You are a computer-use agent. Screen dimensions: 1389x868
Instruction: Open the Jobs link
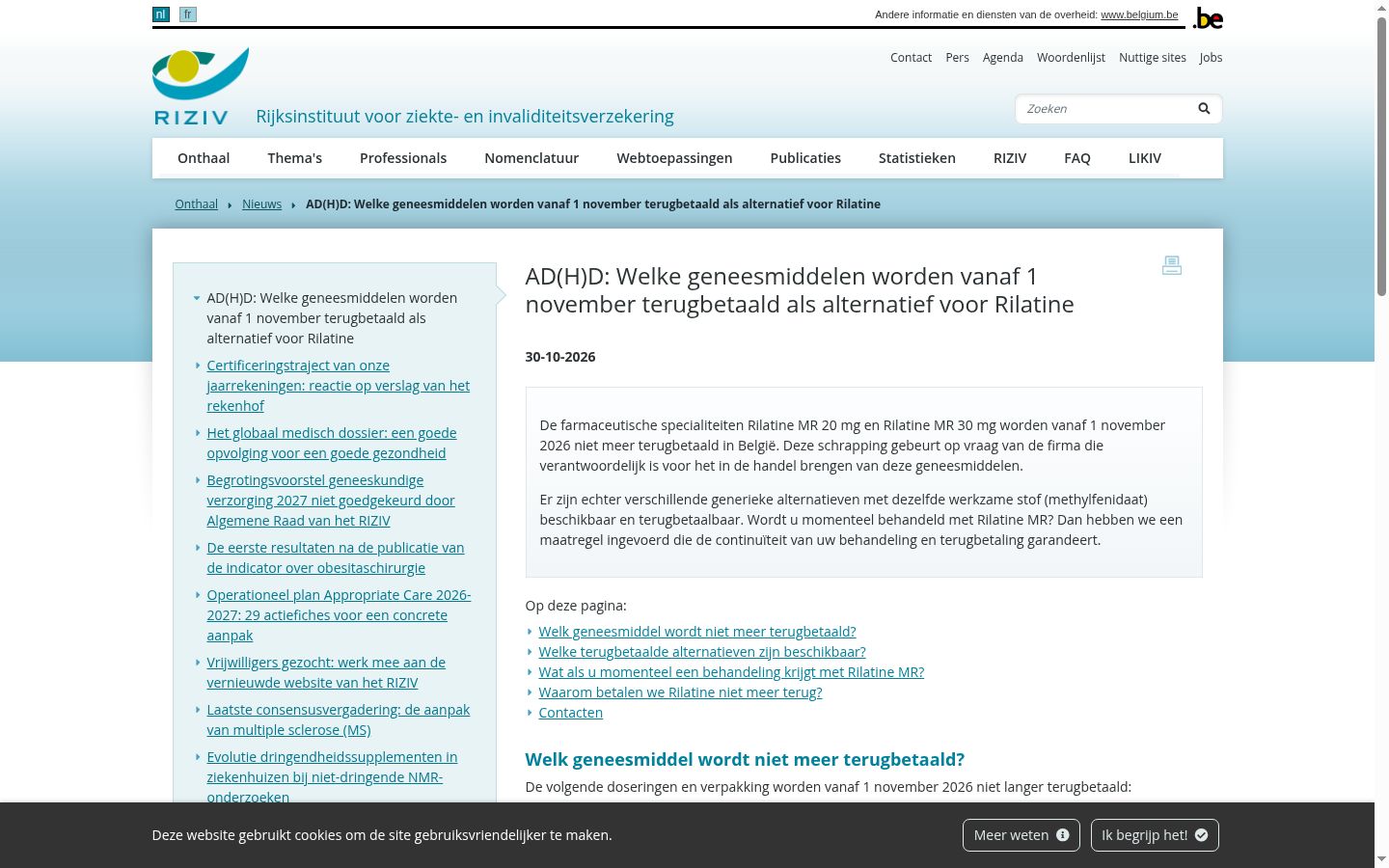1211,58
